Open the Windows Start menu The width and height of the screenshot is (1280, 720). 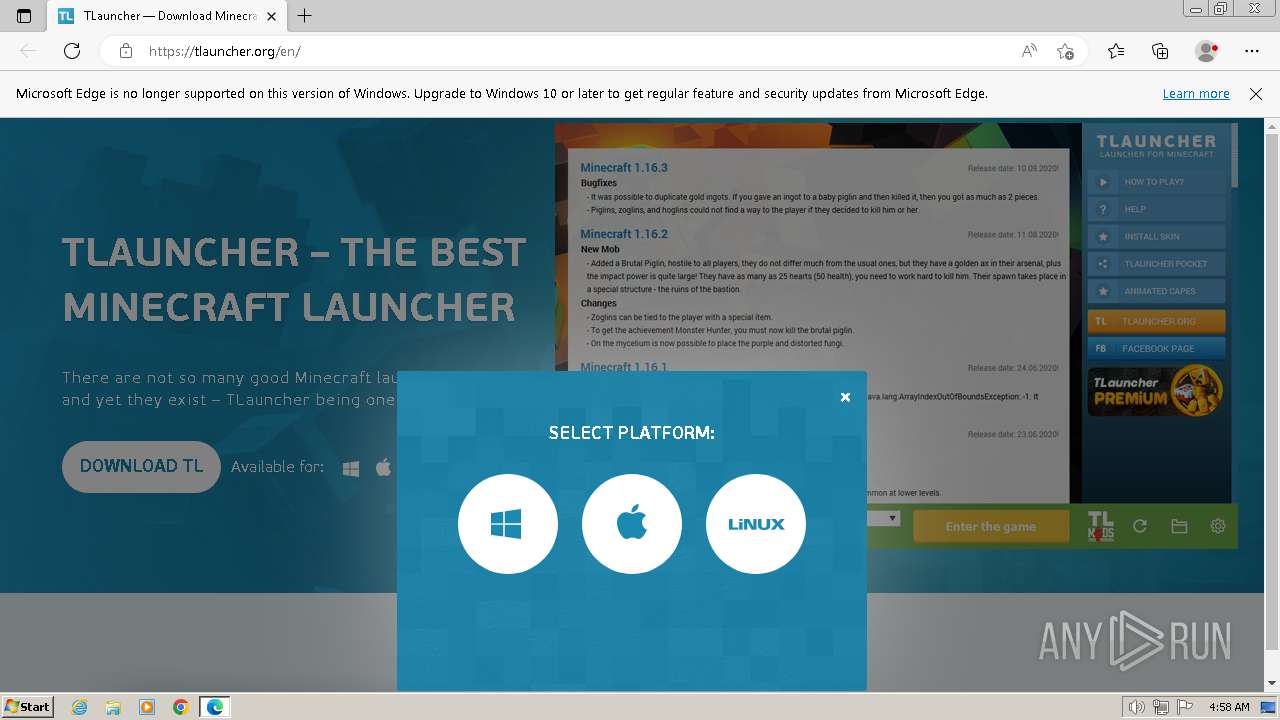coord(27,706)
